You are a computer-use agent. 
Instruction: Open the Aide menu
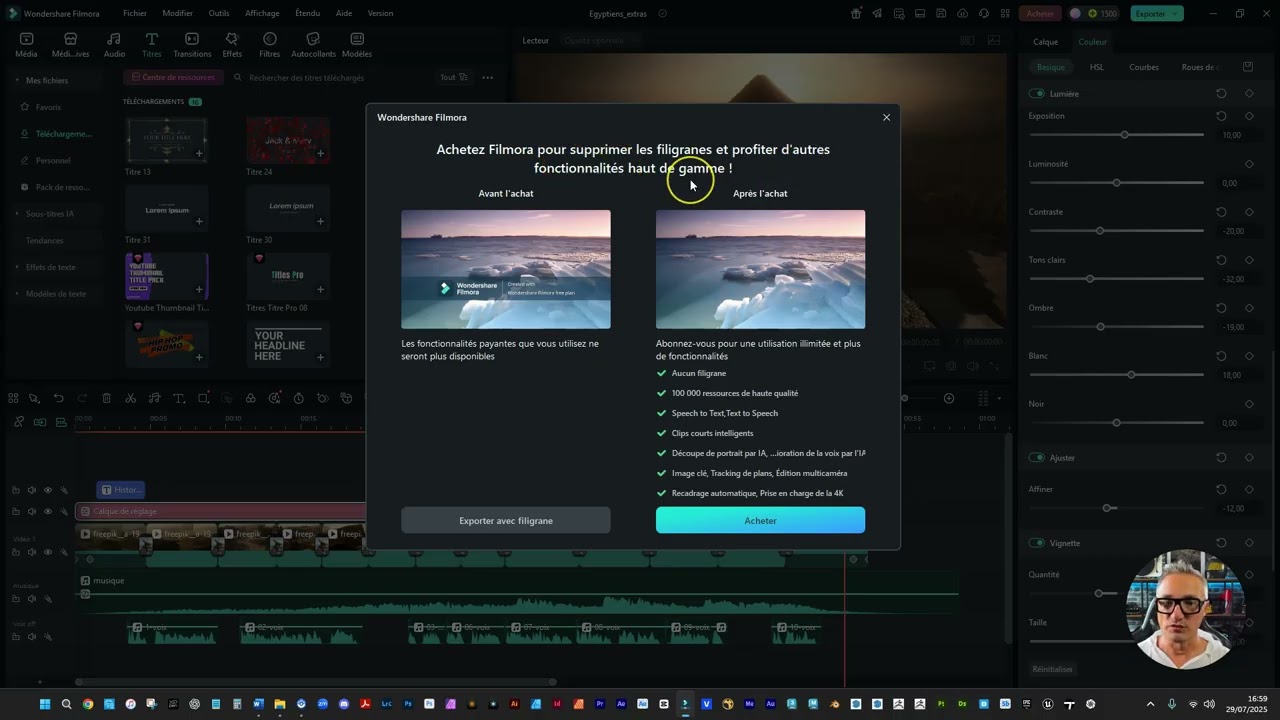[x=344, y=13]
